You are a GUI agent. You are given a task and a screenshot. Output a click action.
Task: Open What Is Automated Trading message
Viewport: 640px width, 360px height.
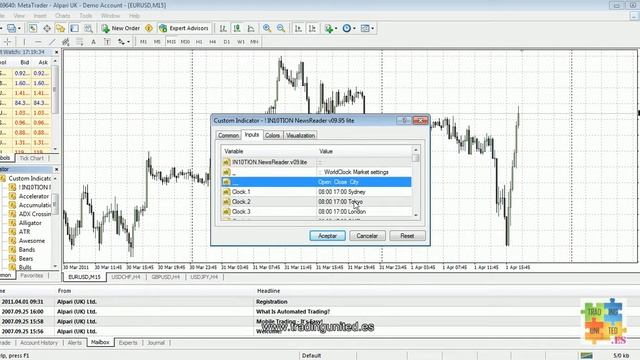point(293,311)
